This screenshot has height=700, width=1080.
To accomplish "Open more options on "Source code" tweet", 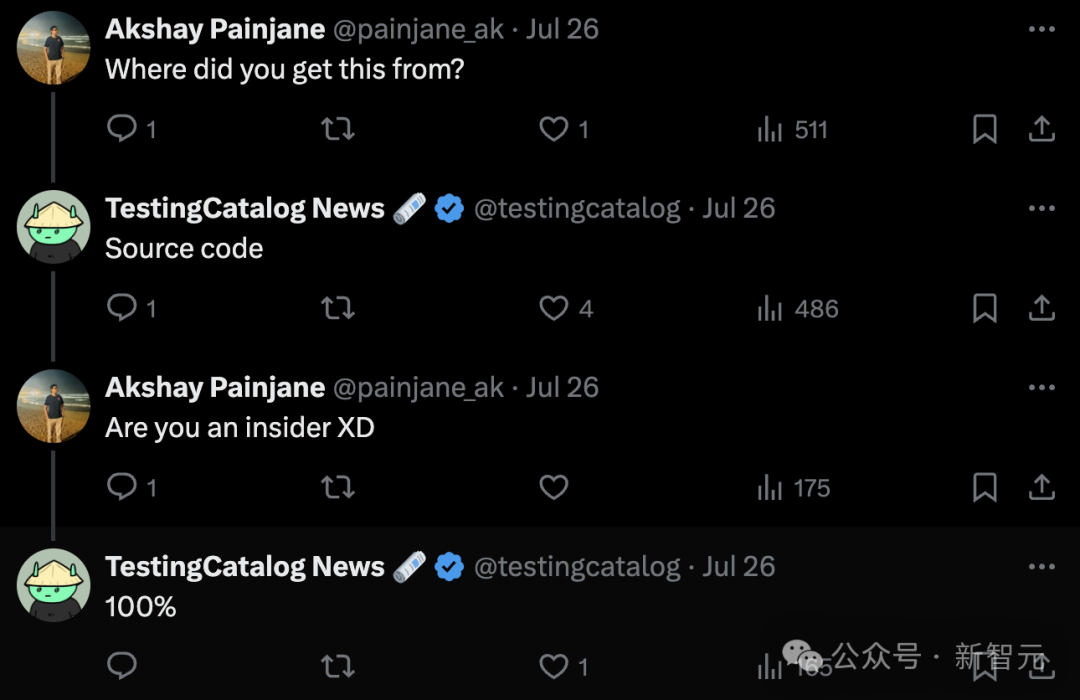I will click(1042, 208).
